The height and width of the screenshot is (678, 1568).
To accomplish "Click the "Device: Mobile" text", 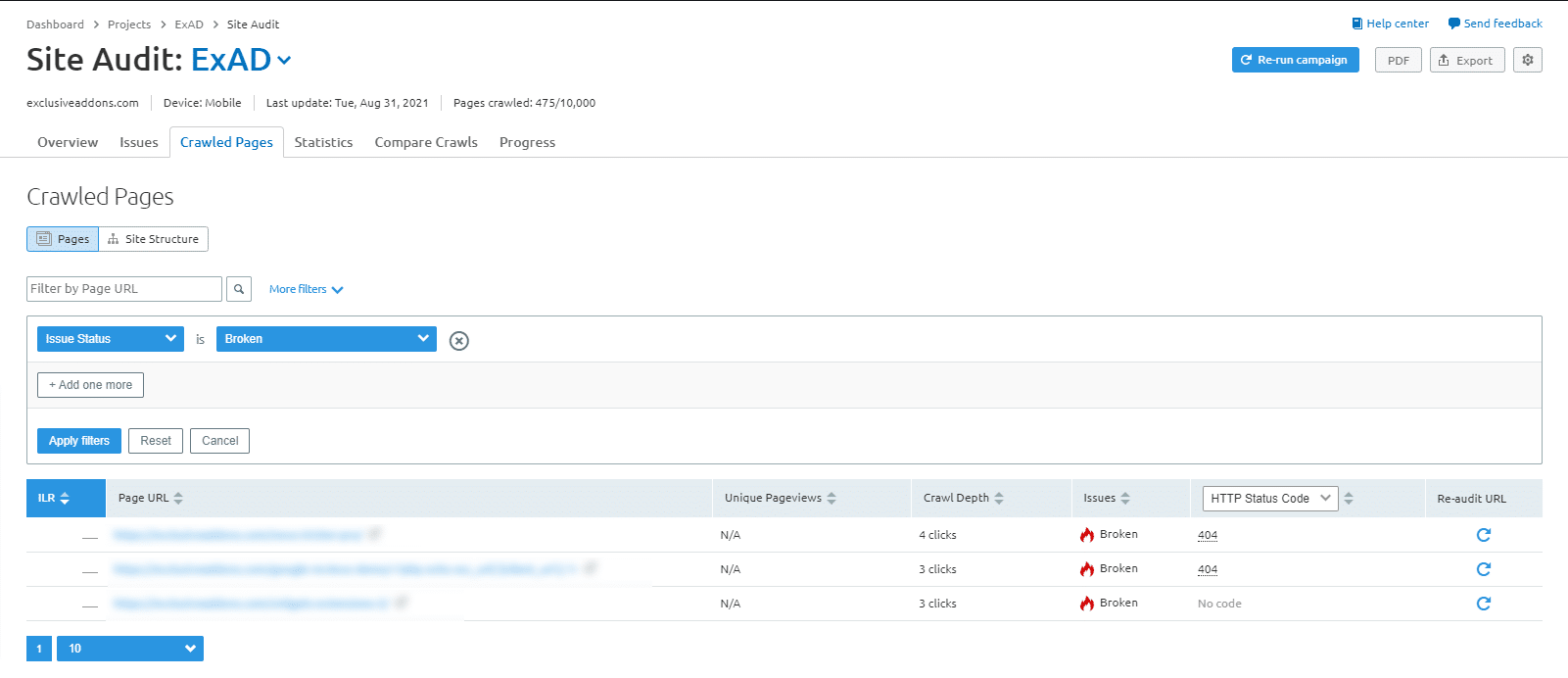I will point(202,103).
